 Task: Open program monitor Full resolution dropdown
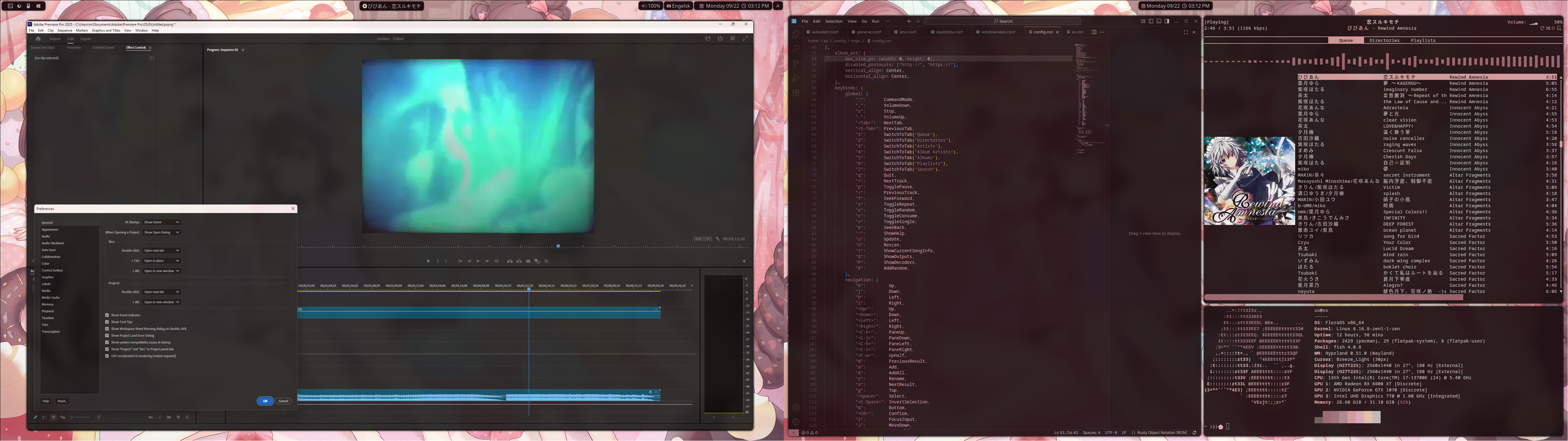click(x=702, y=239)
